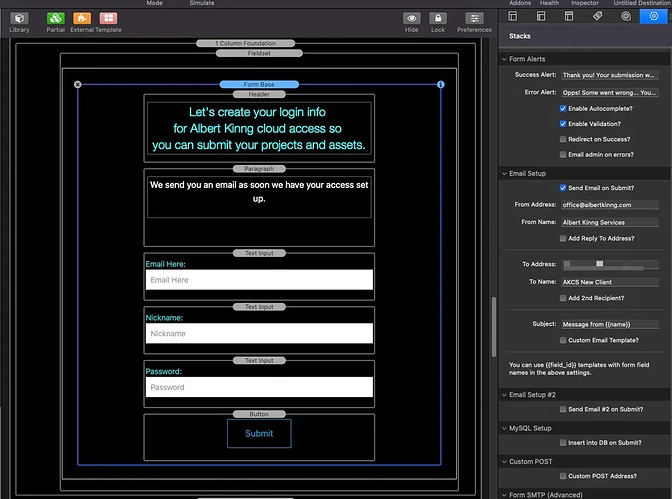Select the tag inspector icon
Screen dimensions: 672x499
click(x=597, y=16)
